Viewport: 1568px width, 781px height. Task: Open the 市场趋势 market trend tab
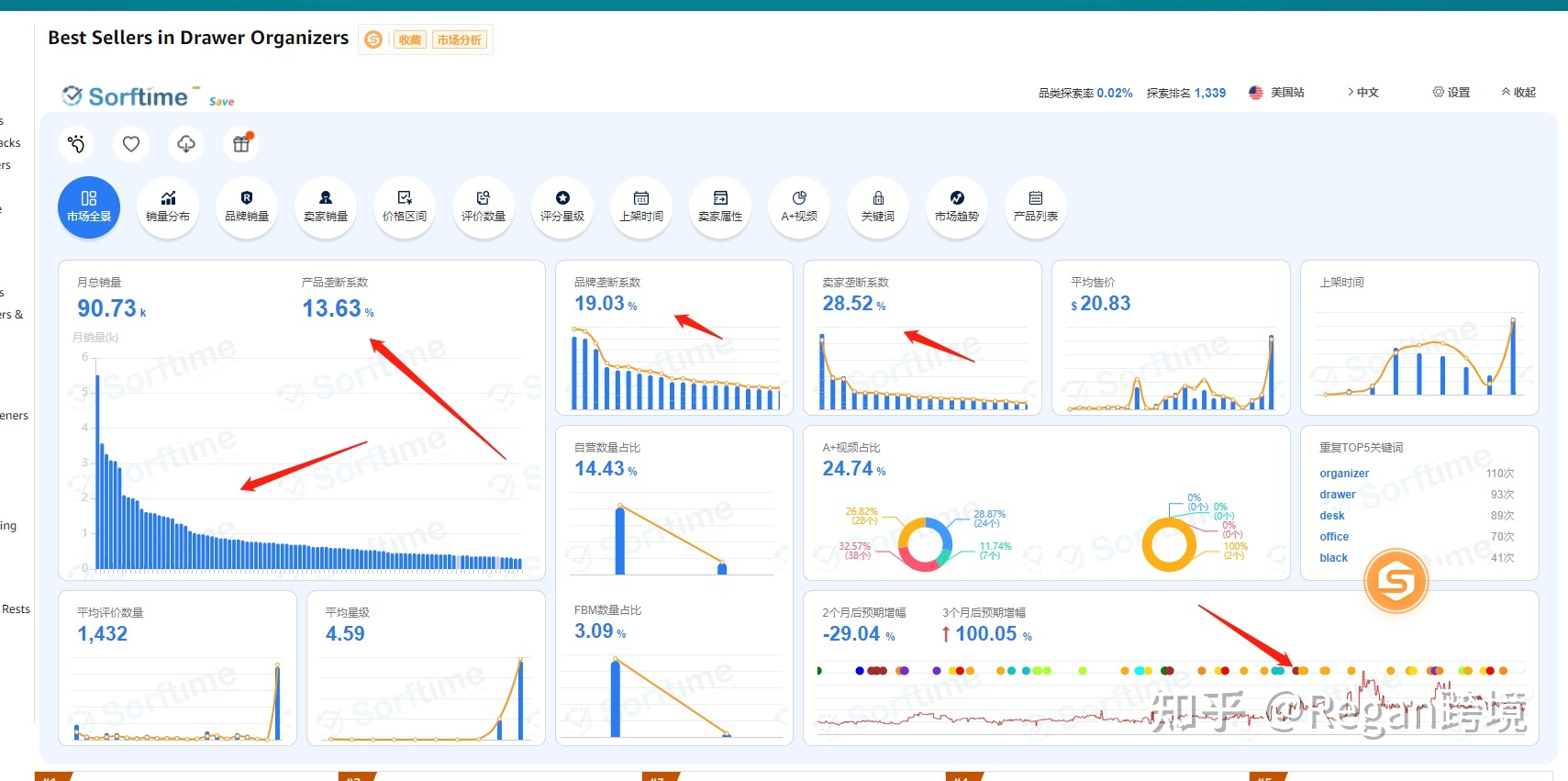click(x=957, y=207)
